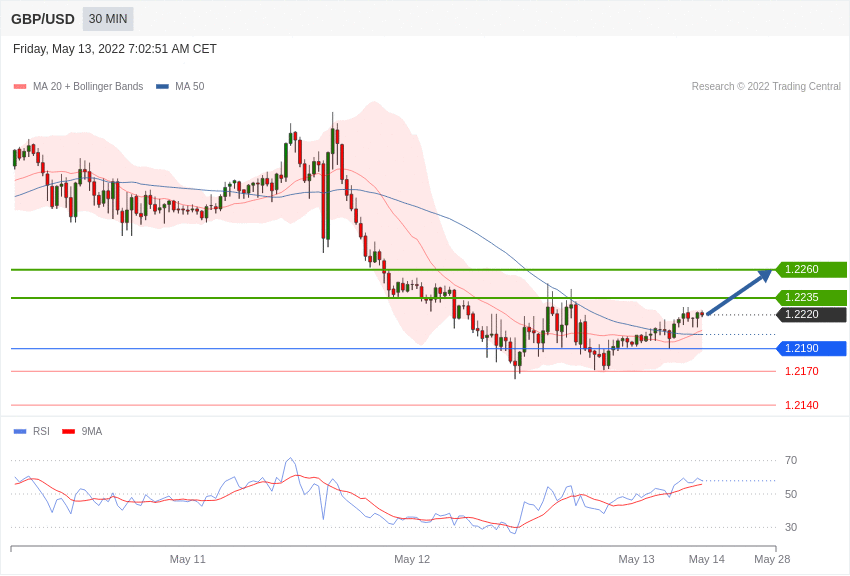Click the May 14 date axis label
The width and height of the screenshot is (850, 576).
pyautogui.click(x=706, y=559)
